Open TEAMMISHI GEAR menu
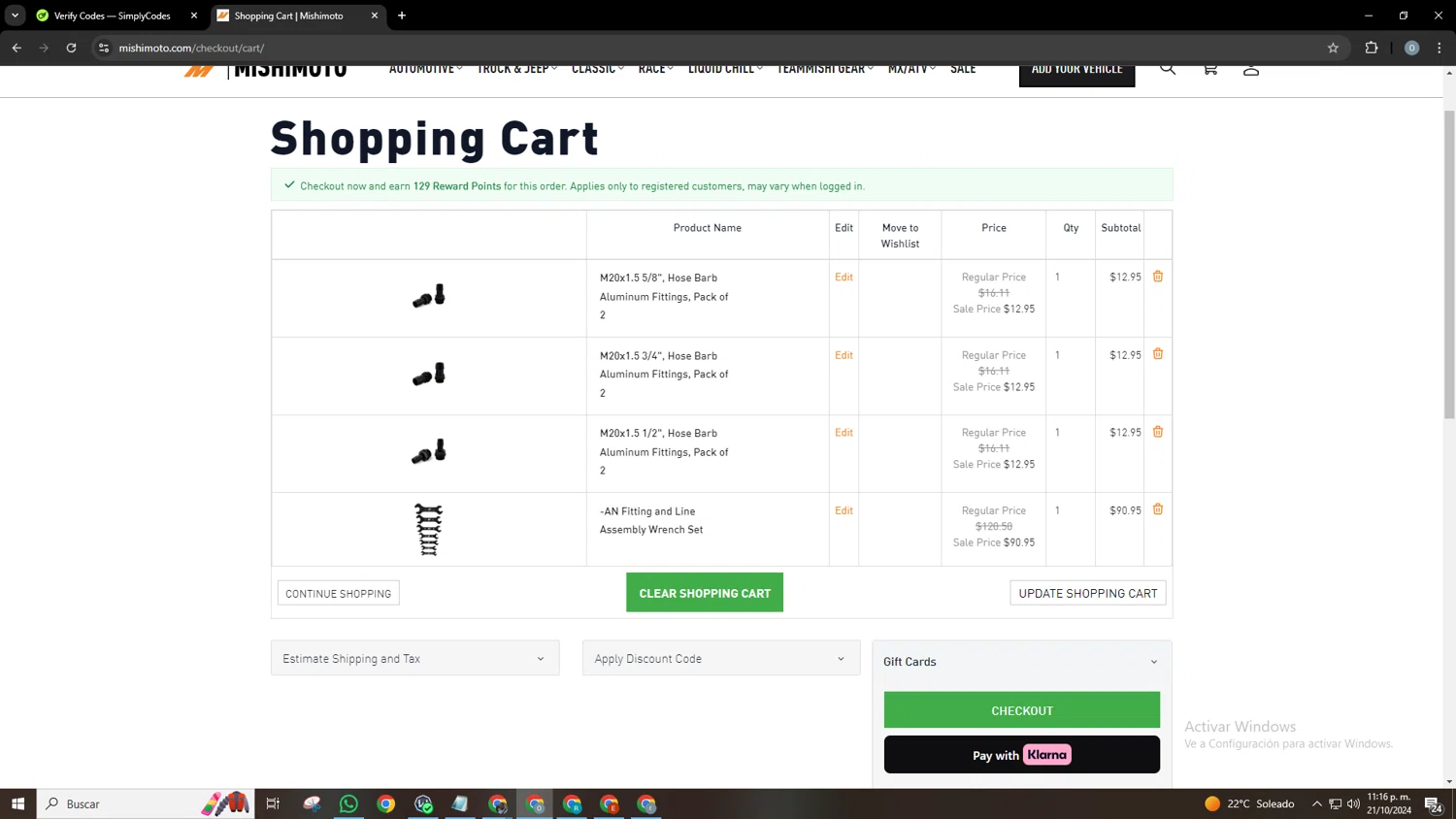This screenshot has height=819, width=1456. 825,70
